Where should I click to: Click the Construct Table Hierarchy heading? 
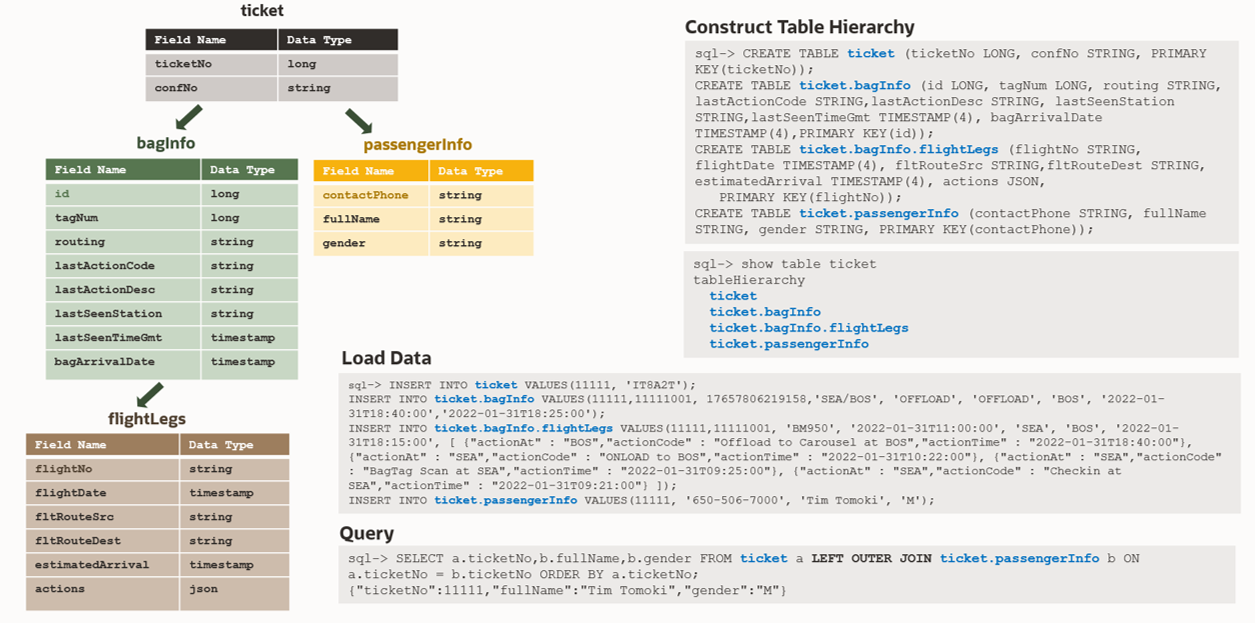coord(799,27)
